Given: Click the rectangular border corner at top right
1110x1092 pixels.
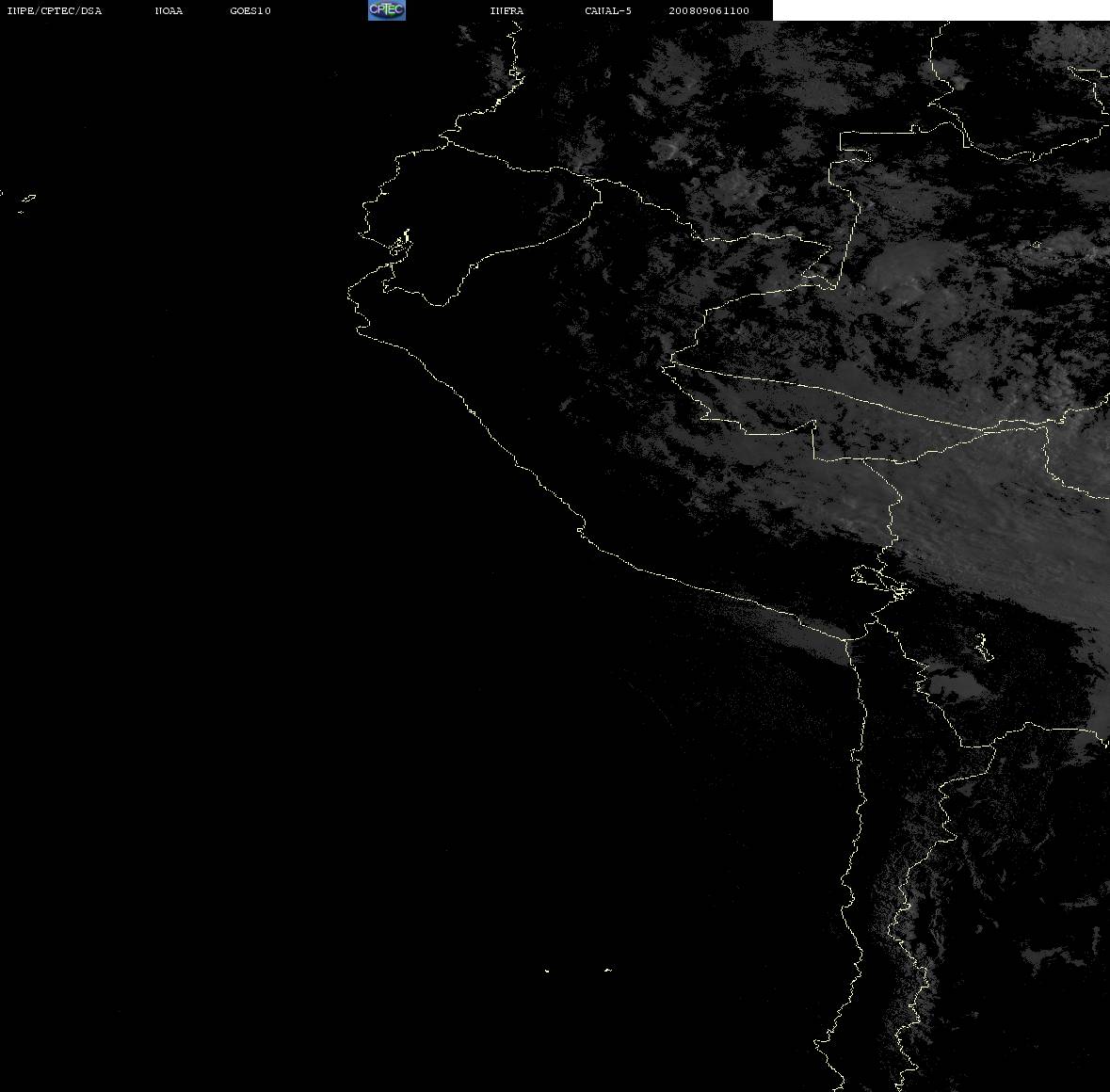Looking at the screenshot, I should pyautogui.click(x=841, y=134).
